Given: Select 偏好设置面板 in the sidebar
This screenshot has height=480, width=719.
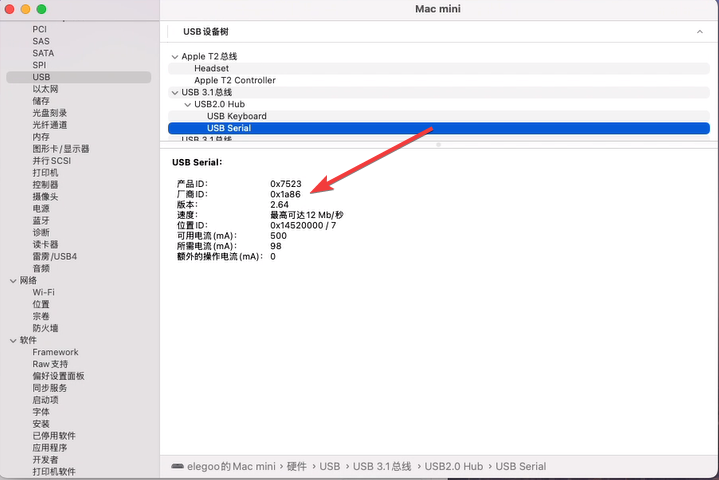Looking at the screenshot, I should [x=58, y=376].
